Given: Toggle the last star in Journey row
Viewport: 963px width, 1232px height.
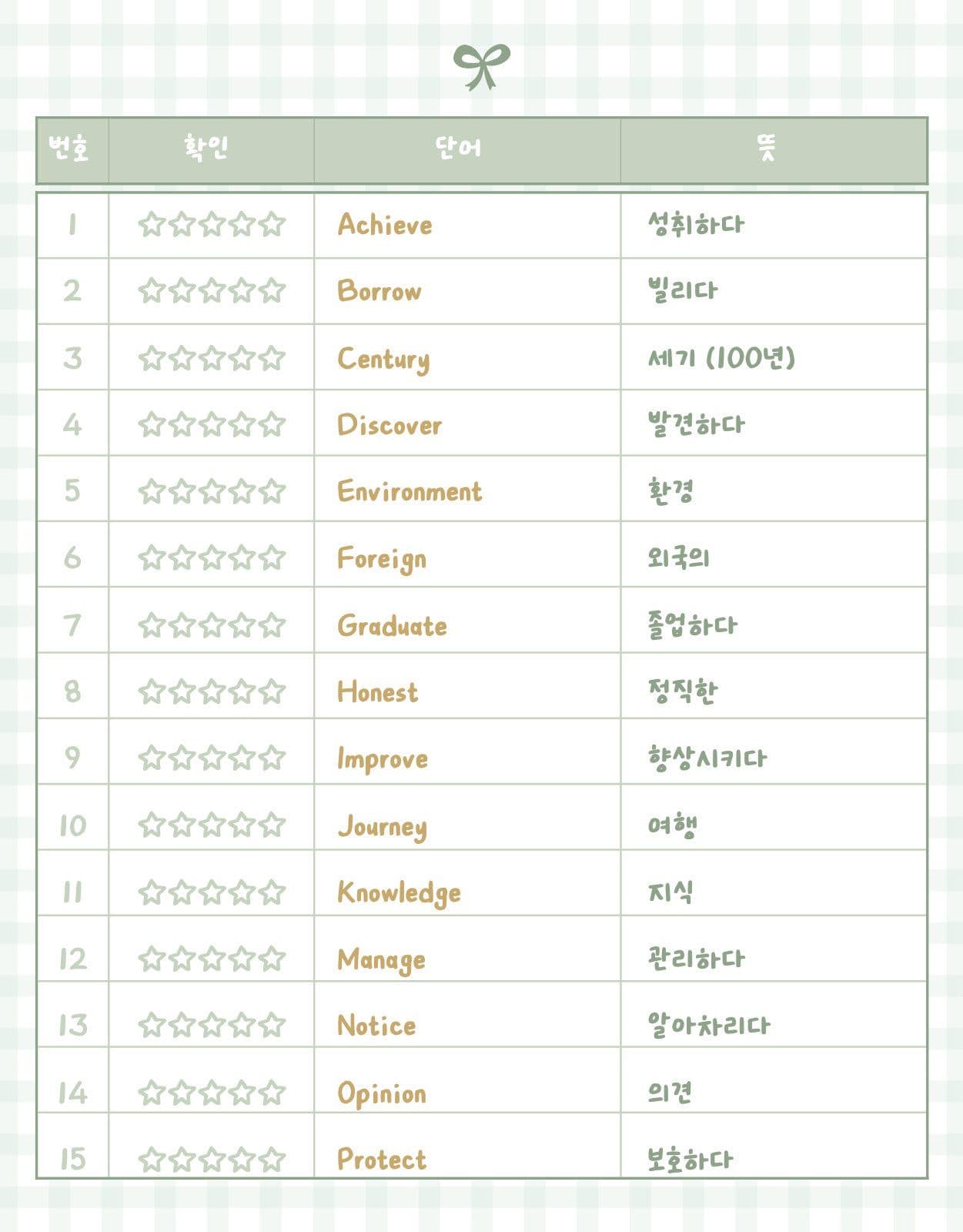Looking at the screenshot, I should 272,825.
